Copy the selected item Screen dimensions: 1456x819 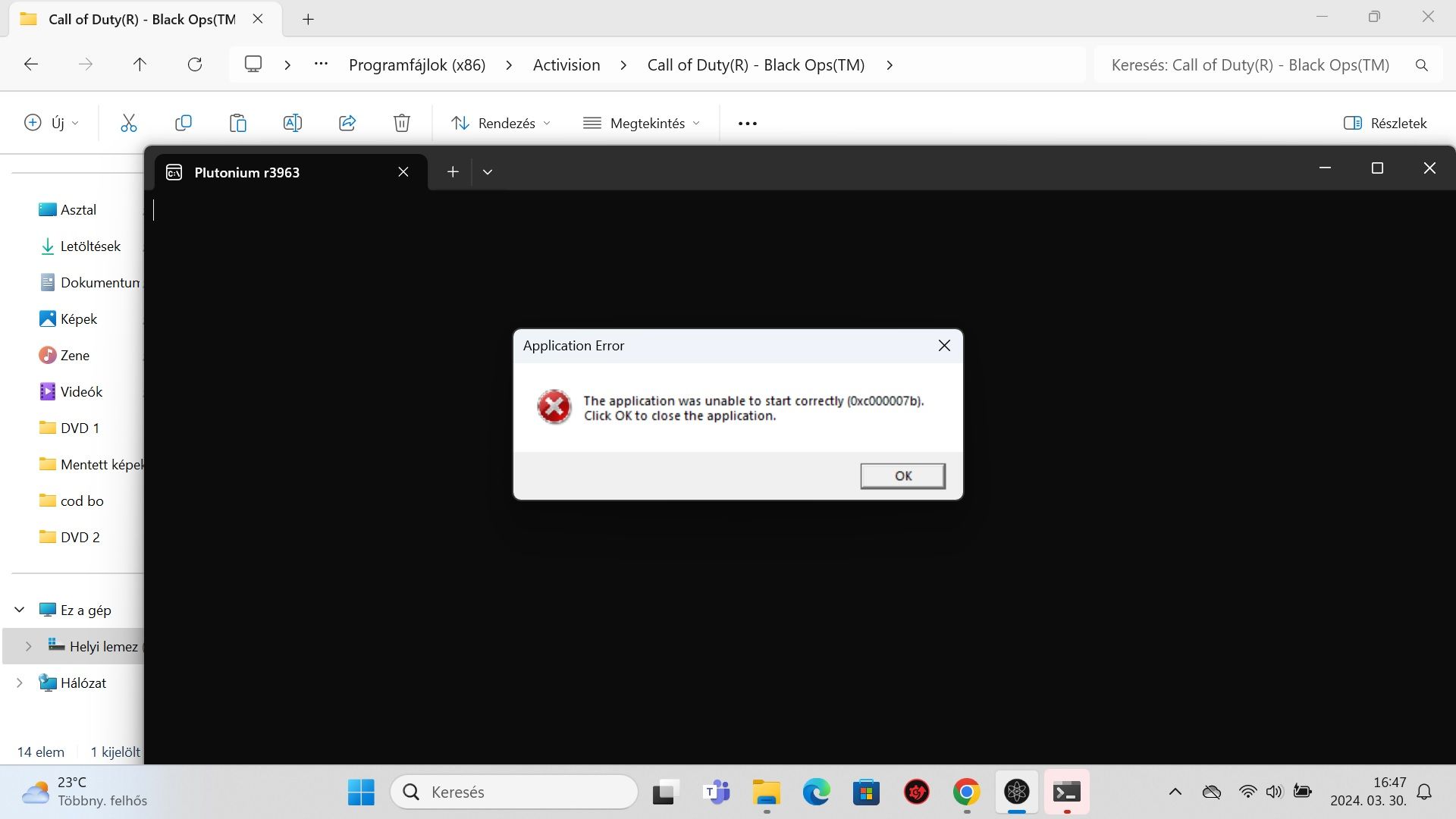tap(184, 123)
